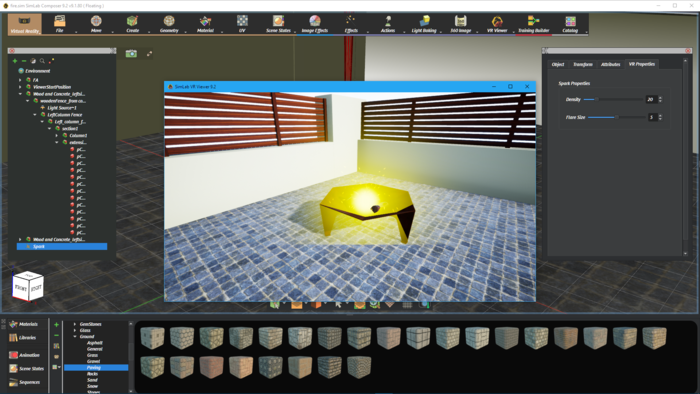Image resolution: width=700 pixels, height=394 pixels.
Task: Click the green add icon in scene browser
Action: coord(15,61)
